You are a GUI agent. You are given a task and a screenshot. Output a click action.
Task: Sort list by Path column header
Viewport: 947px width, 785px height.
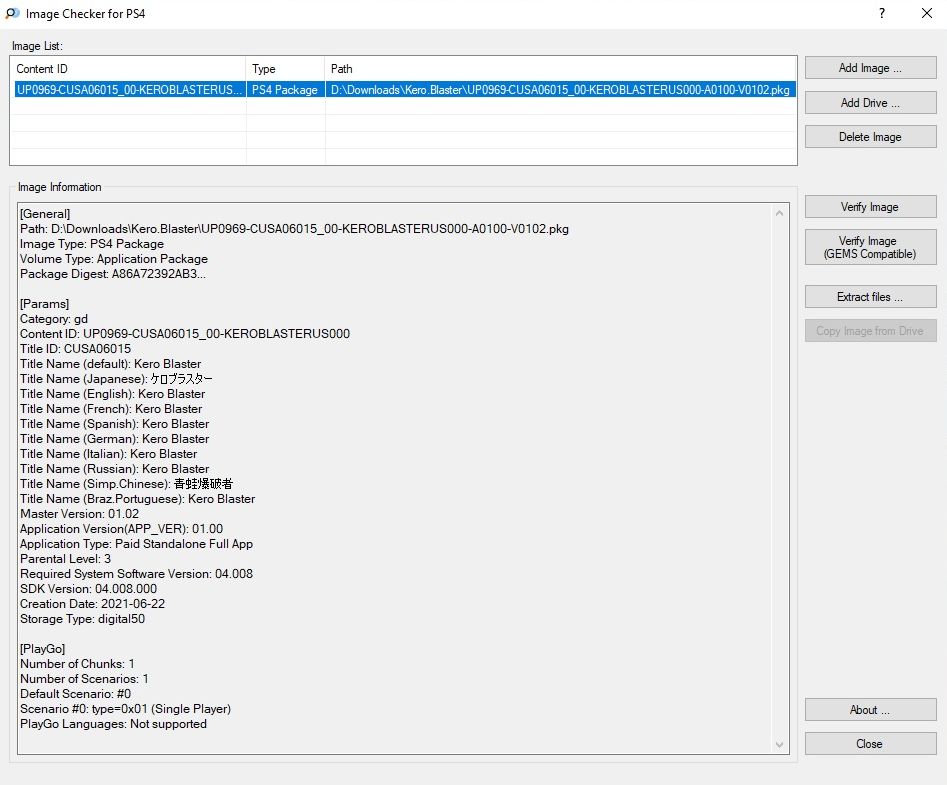[560, 69]
